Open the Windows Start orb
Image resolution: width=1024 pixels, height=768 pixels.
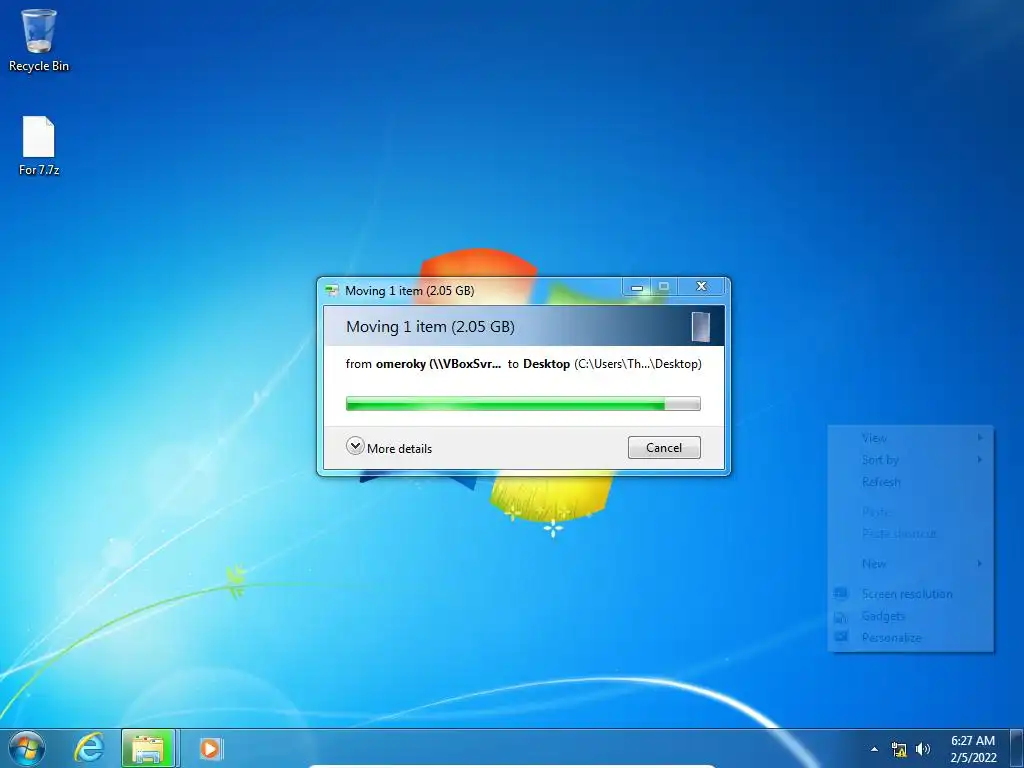tap(27, 748)
